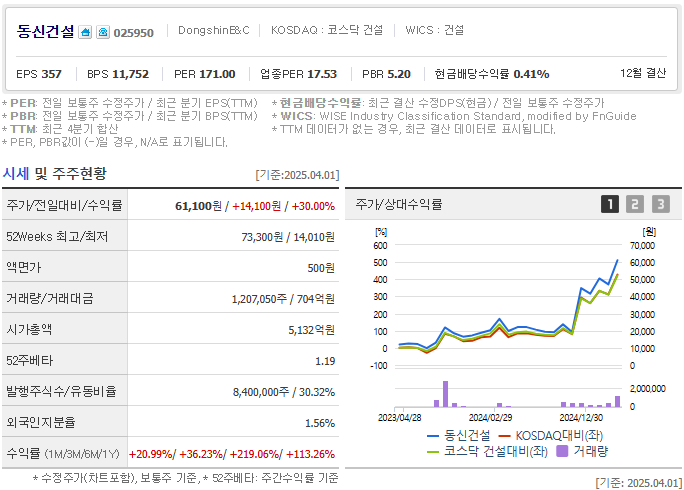
Task: Click the [기준:2025.04.01] date above table
Action: (297, 175)
